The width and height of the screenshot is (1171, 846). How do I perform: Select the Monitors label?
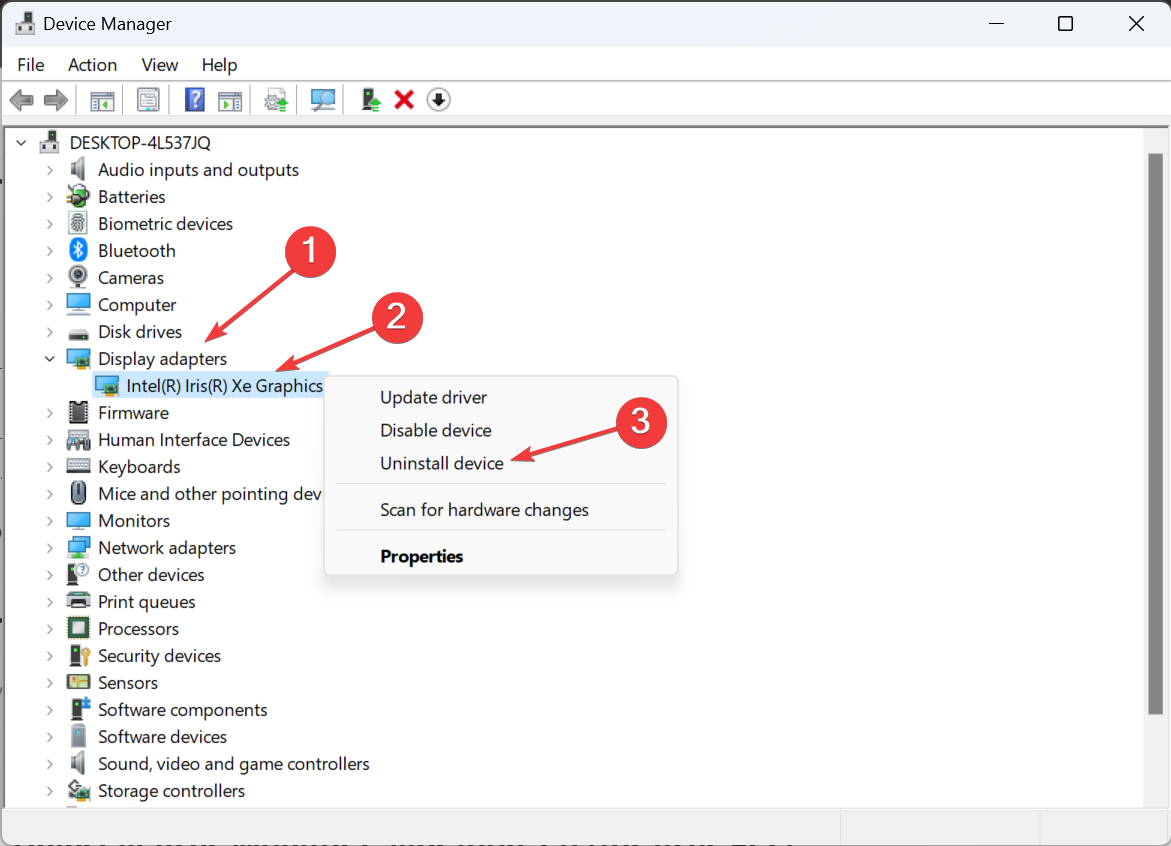134,520
